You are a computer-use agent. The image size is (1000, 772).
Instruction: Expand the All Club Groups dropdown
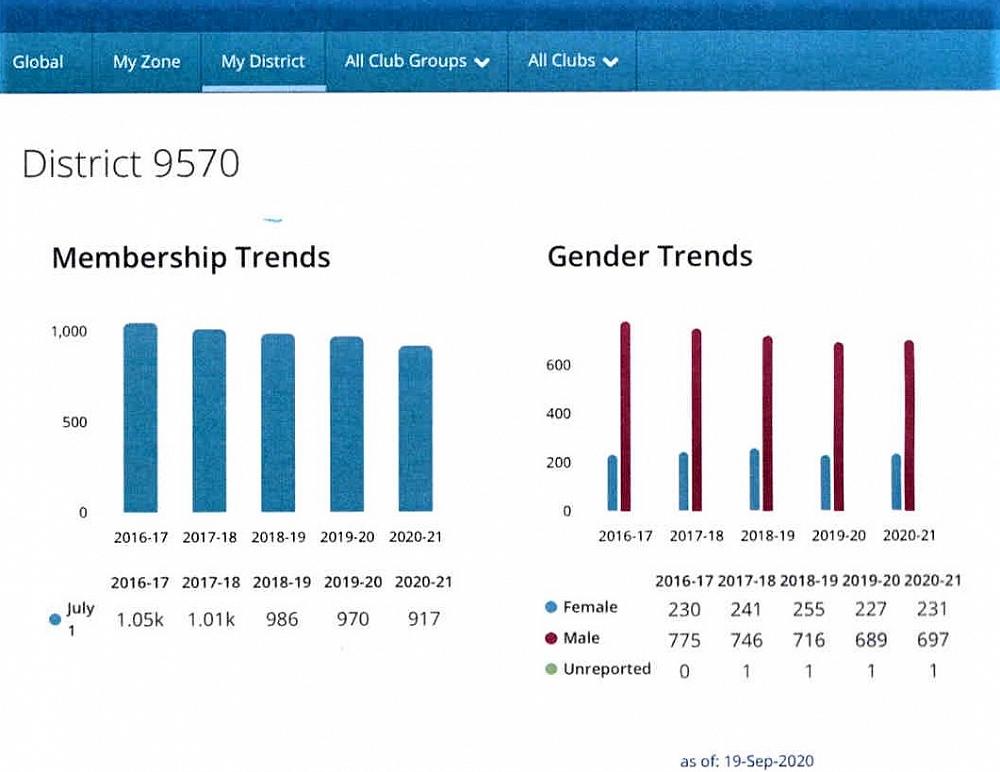point(416,61)
